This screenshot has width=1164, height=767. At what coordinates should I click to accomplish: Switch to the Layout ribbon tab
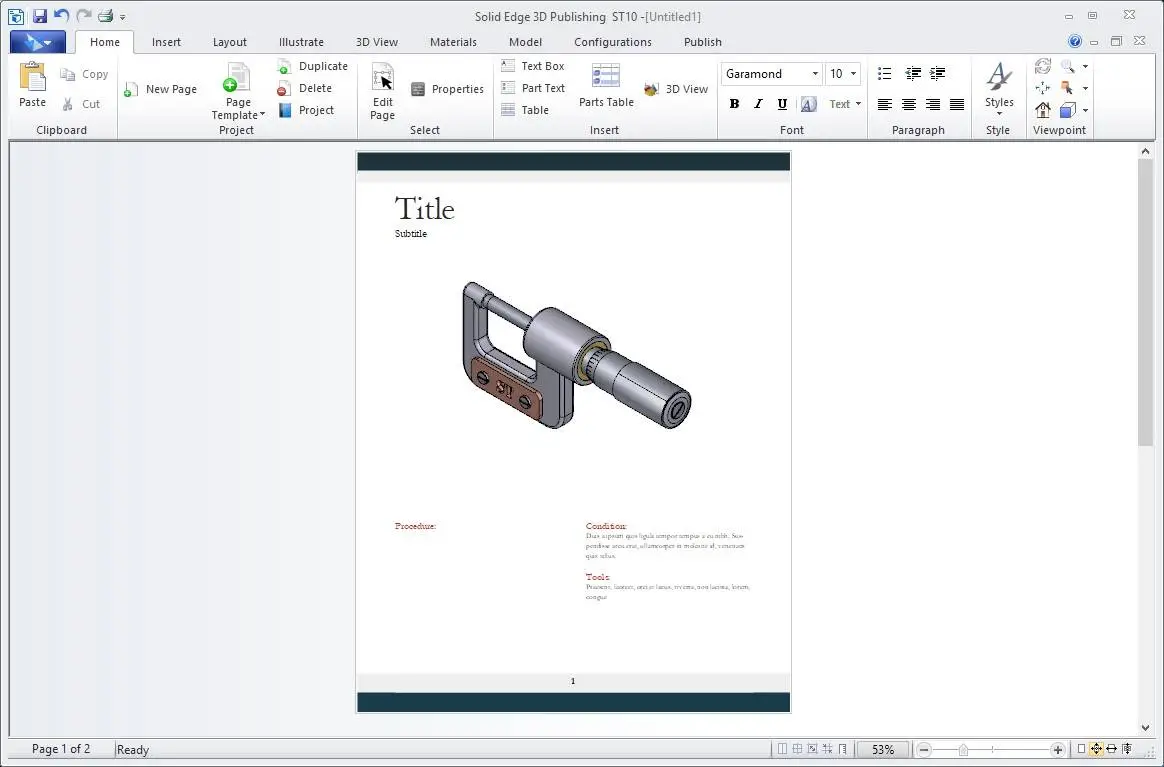click(x=229, y=42)
